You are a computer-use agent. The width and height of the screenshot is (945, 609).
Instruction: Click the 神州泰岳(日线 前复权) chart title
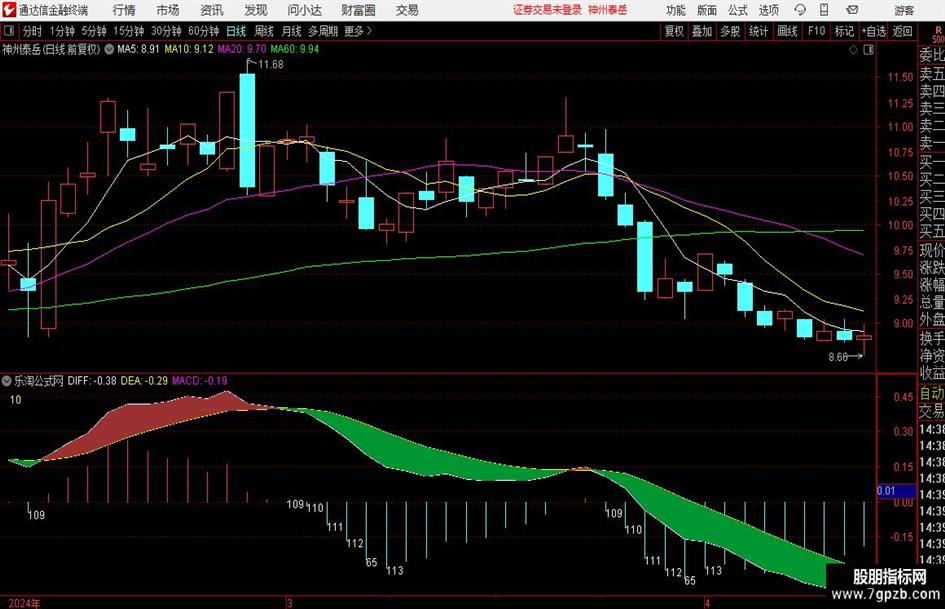[51, 49]
